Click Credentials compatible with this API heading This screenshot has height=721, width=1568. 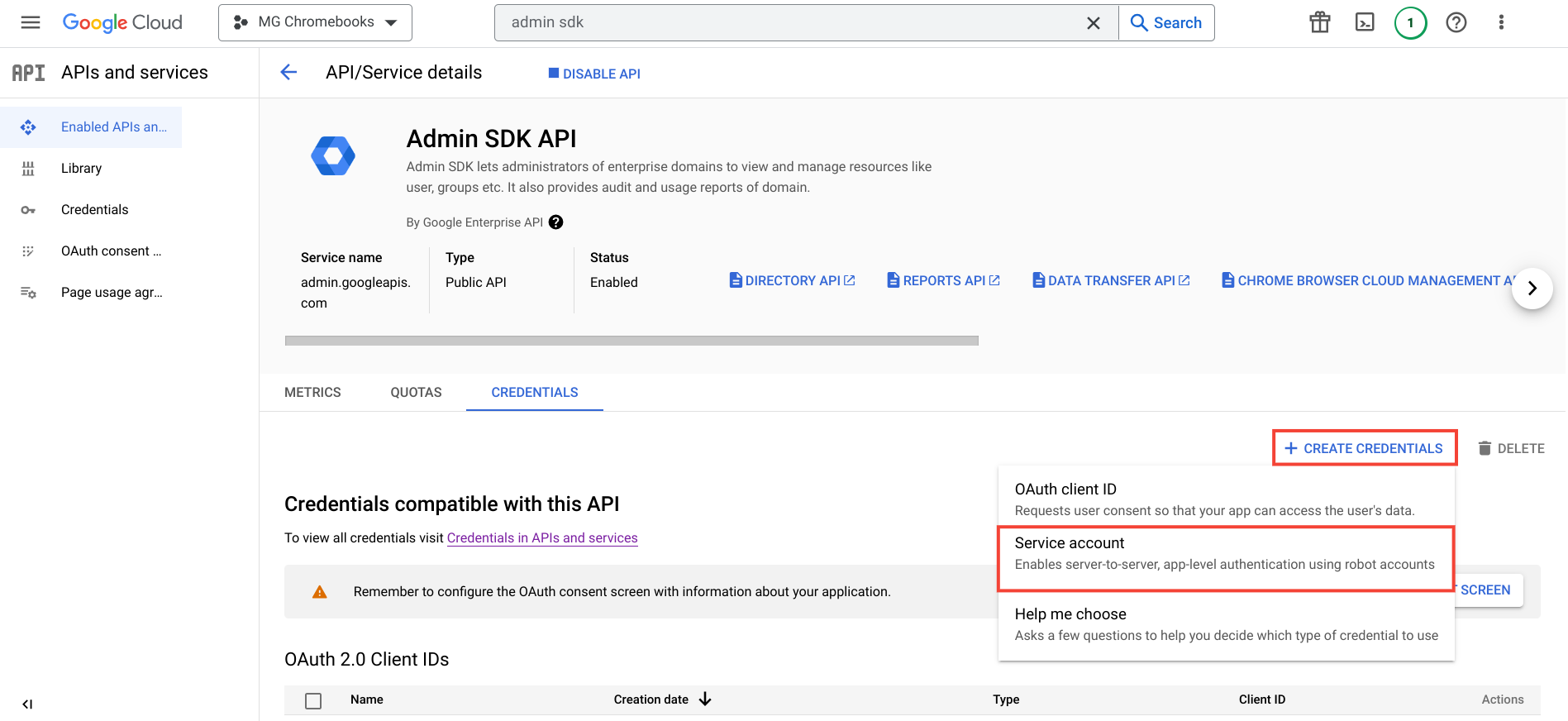click(452, 504)
